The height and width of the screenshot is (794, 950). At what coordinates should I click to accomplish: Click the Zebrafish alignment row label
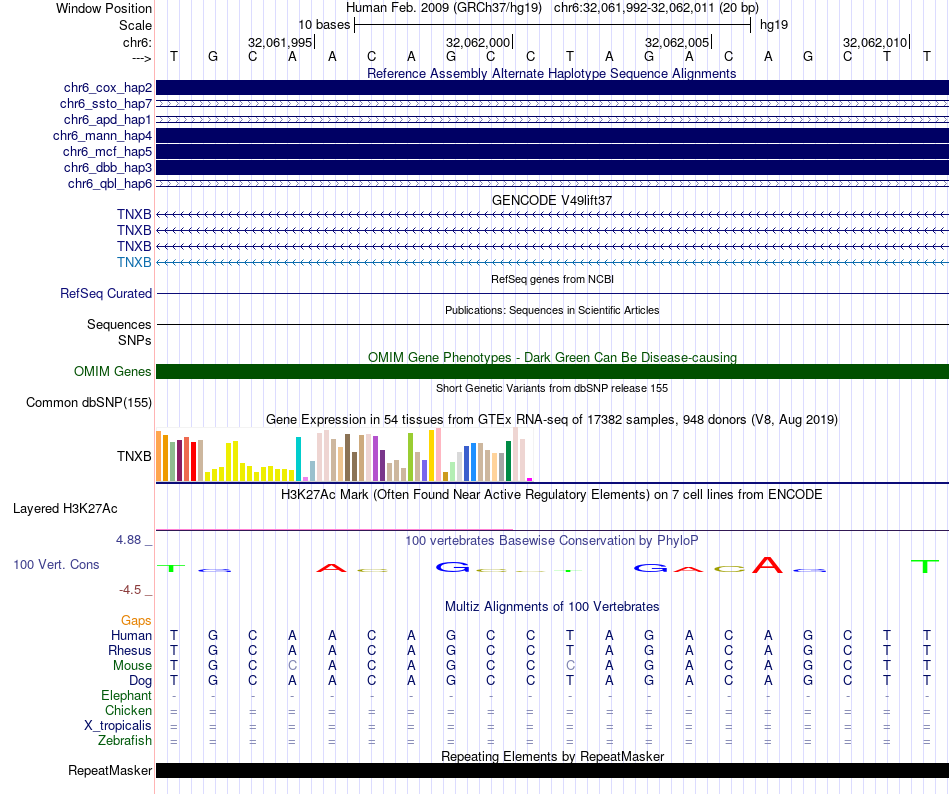125,741
